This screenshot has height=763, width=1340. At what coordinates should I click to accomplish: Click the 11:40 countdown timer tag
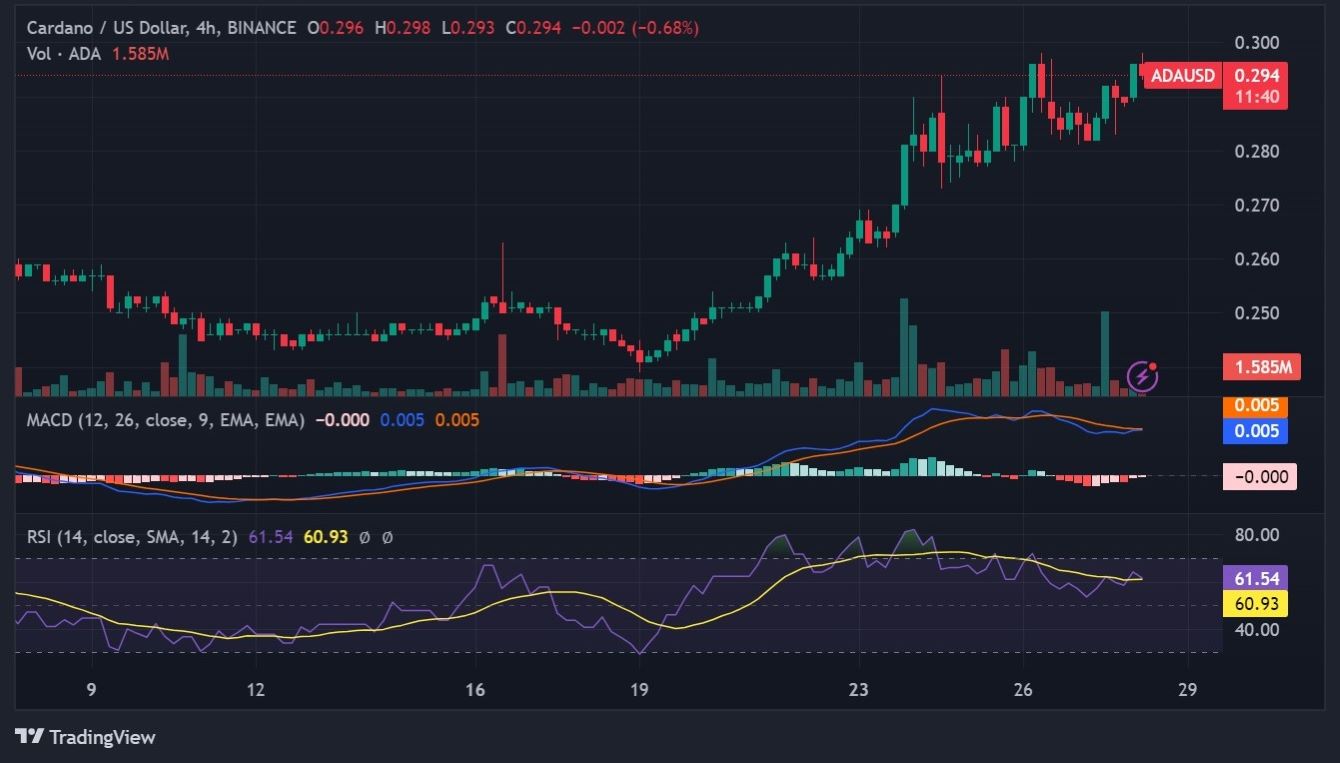pos(1254,97)
